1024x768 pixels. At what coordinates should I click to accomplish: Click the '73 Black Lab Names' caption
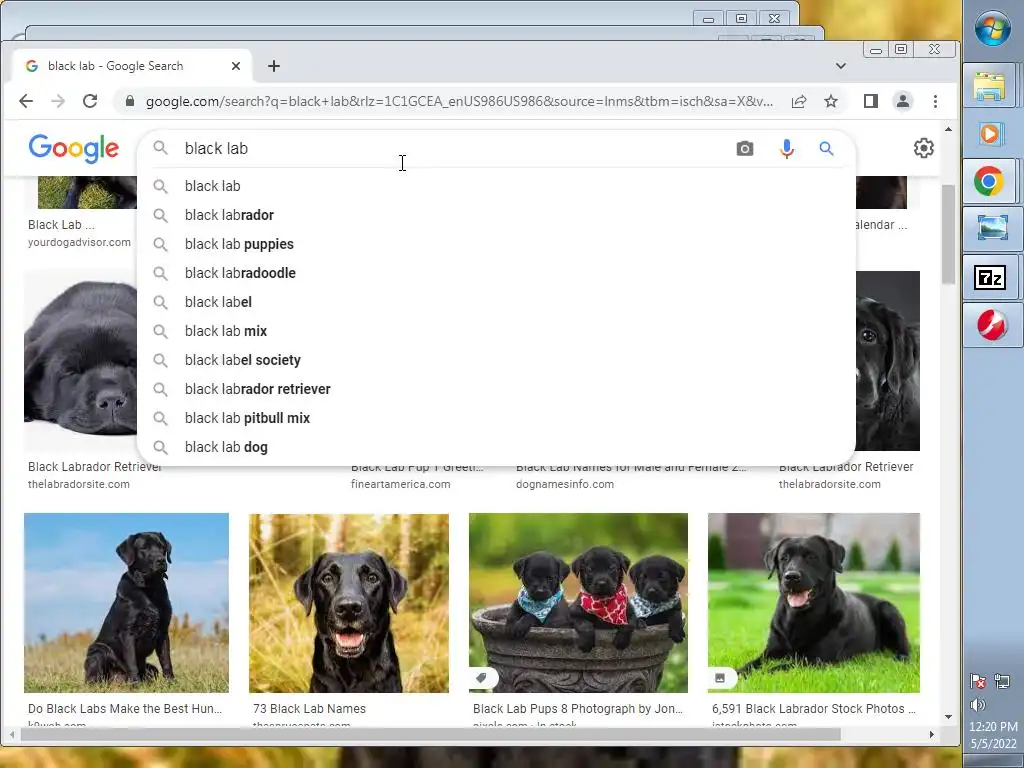coord(310,709)
